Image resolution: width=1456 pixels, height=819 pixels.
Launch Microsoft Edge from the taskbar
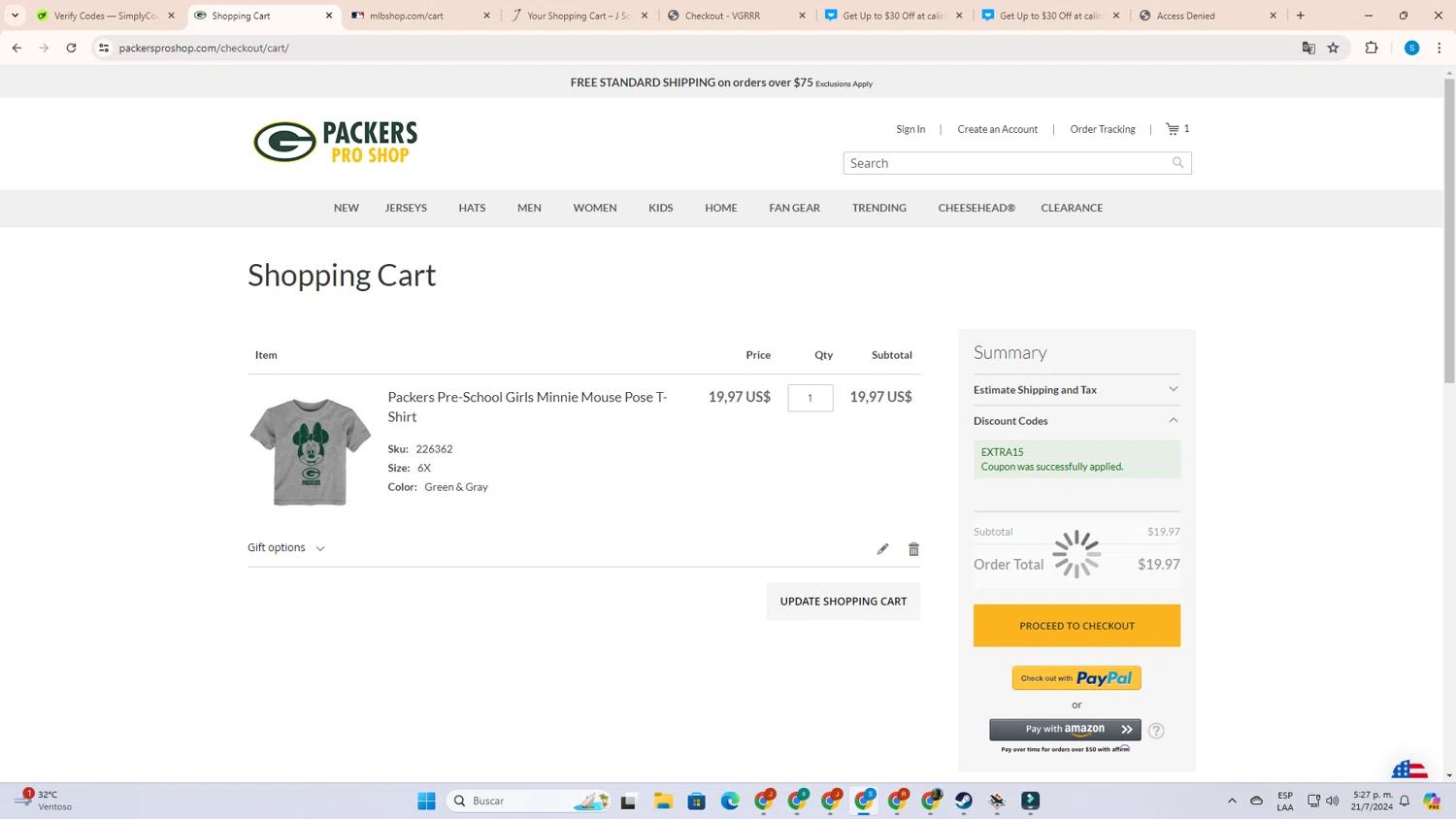tap(730, 801)
